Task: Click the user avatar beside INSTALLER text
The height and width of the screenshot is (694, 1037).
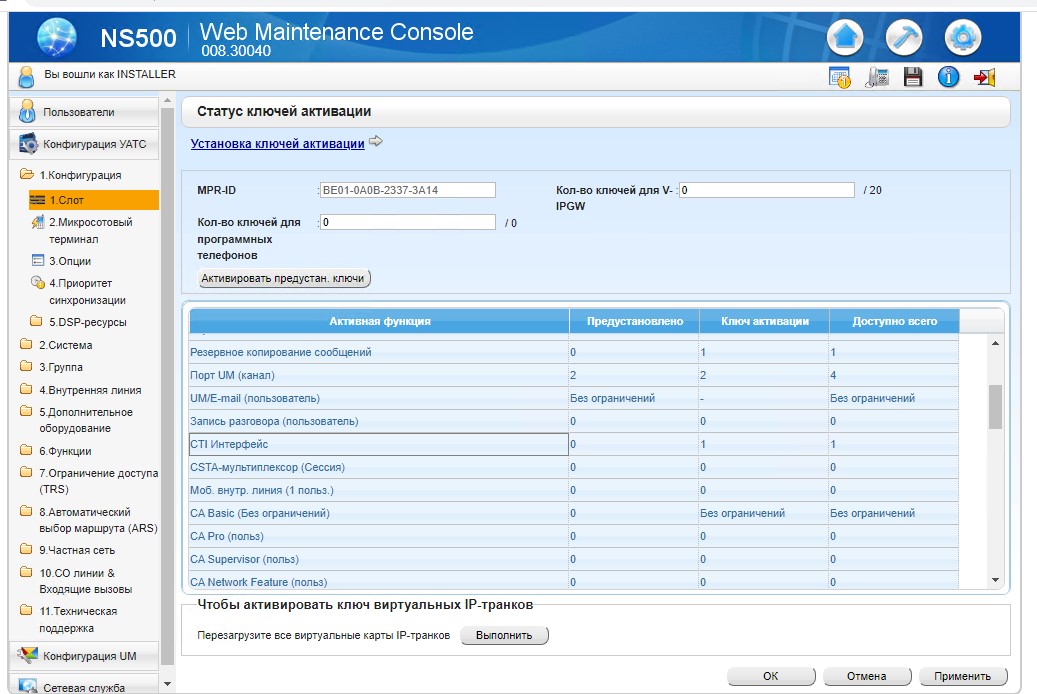Action: [26, 77]
